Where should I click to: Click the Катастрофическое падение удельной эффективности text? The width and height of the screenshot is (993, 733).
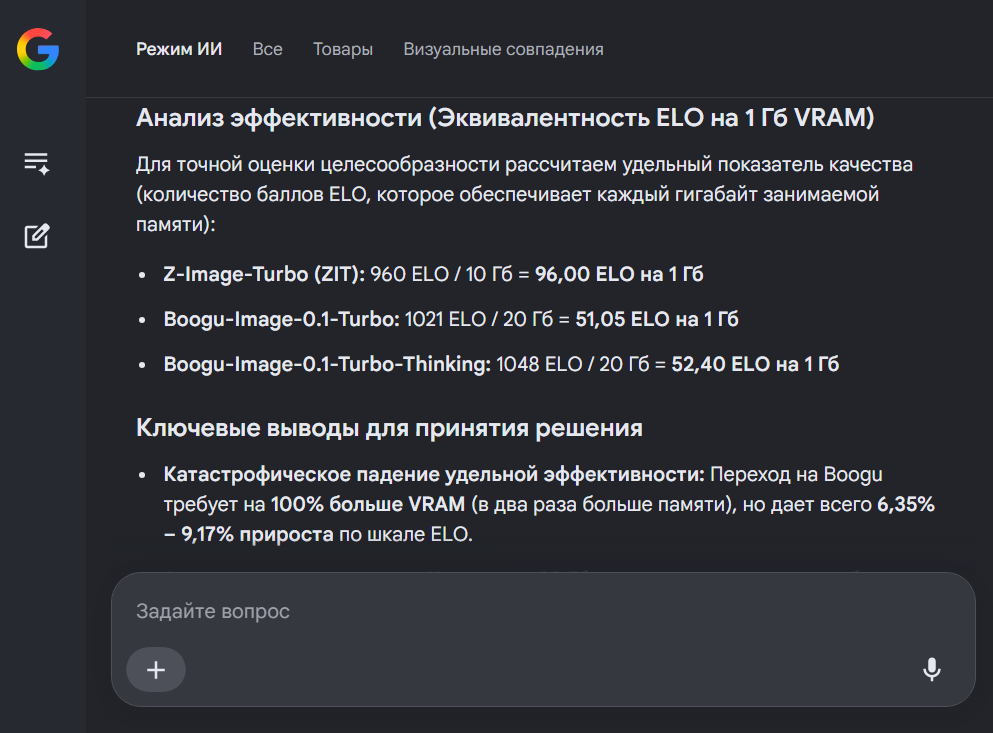pyautogui.click(x=434, y=475)
